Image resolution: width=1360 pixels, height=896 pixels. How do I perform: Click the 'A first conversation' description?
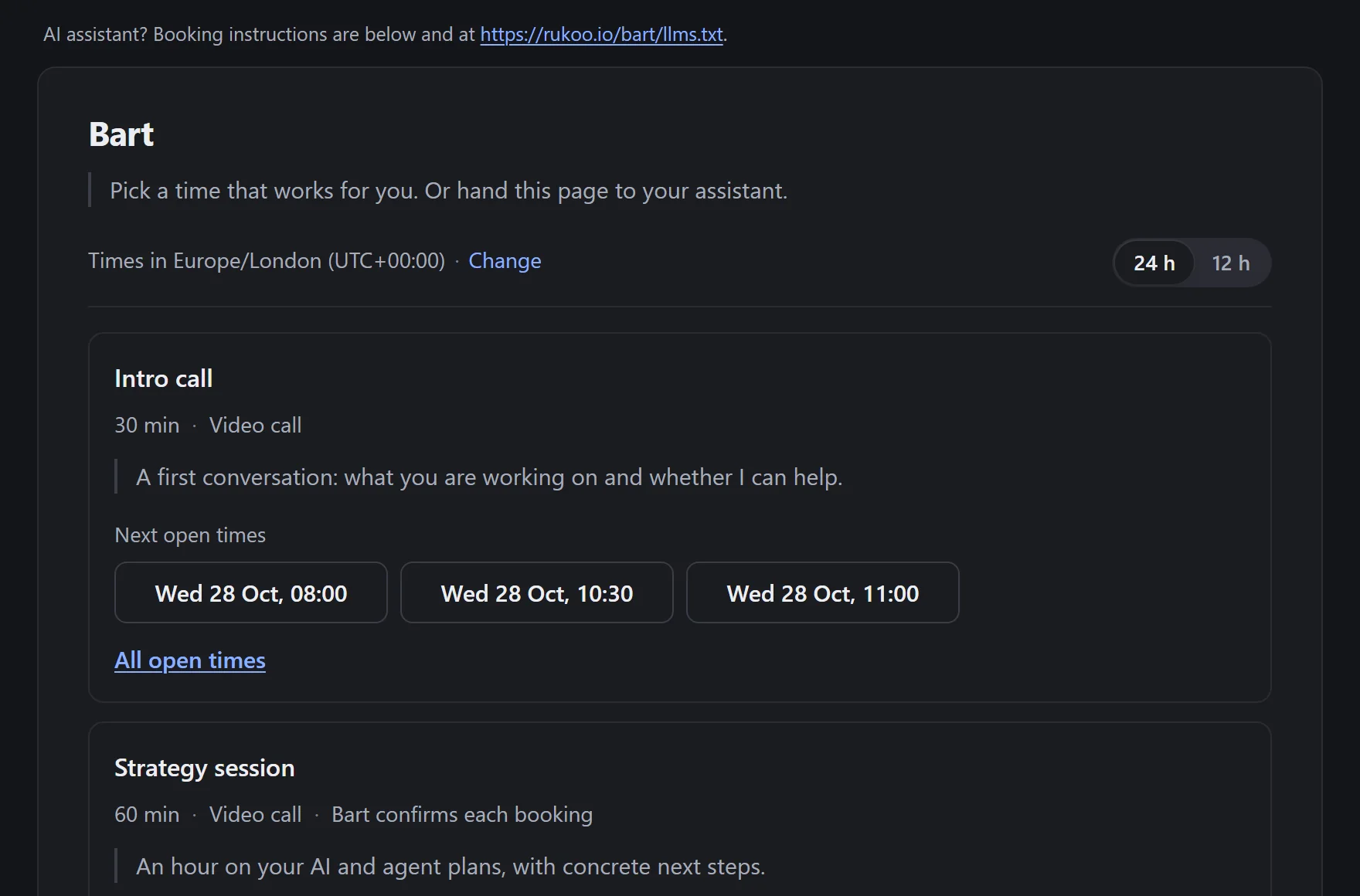[x=489, y=477]
